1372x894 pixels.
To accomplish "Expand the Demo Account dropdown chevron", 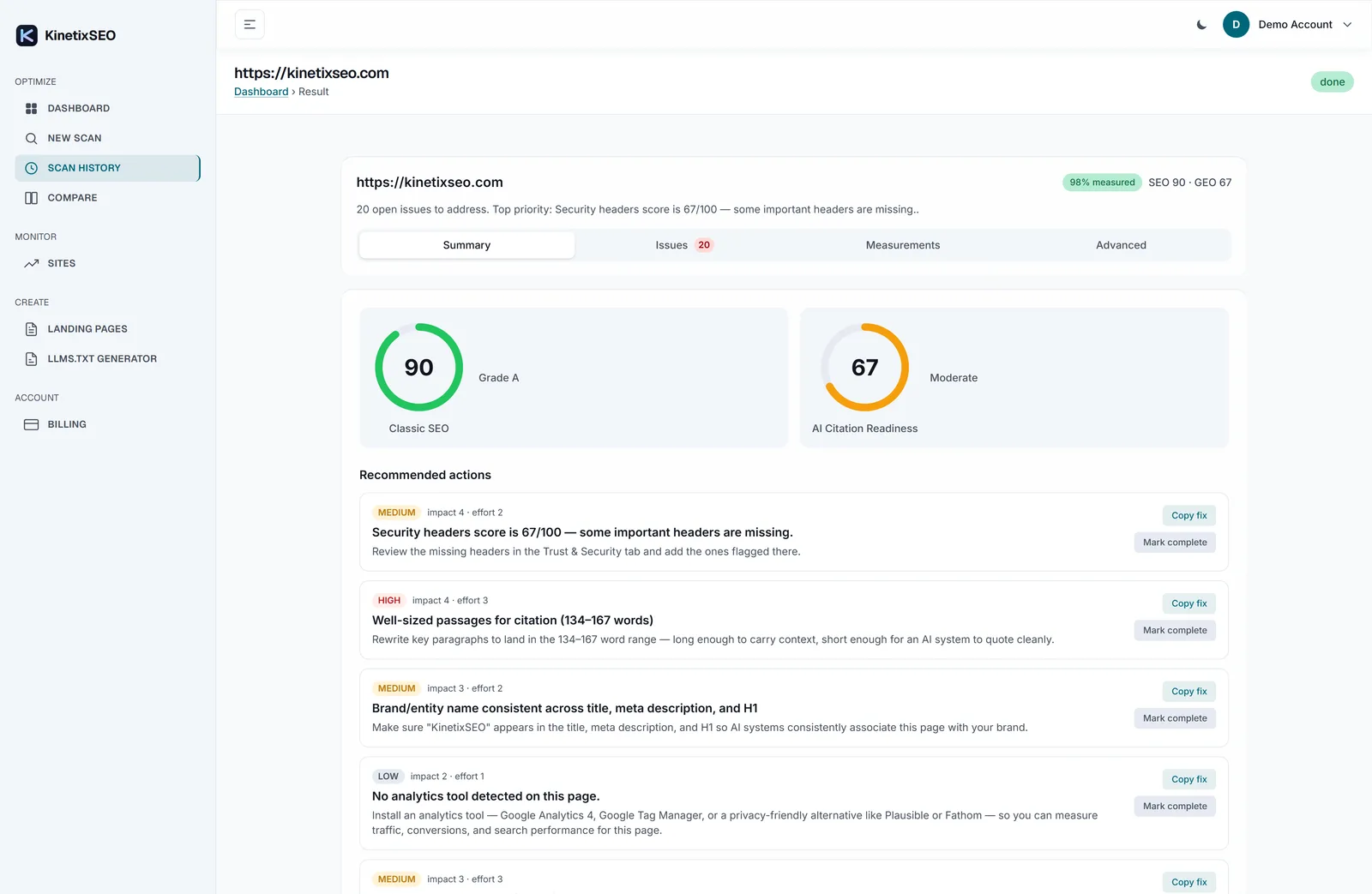I will (1347, 25).
